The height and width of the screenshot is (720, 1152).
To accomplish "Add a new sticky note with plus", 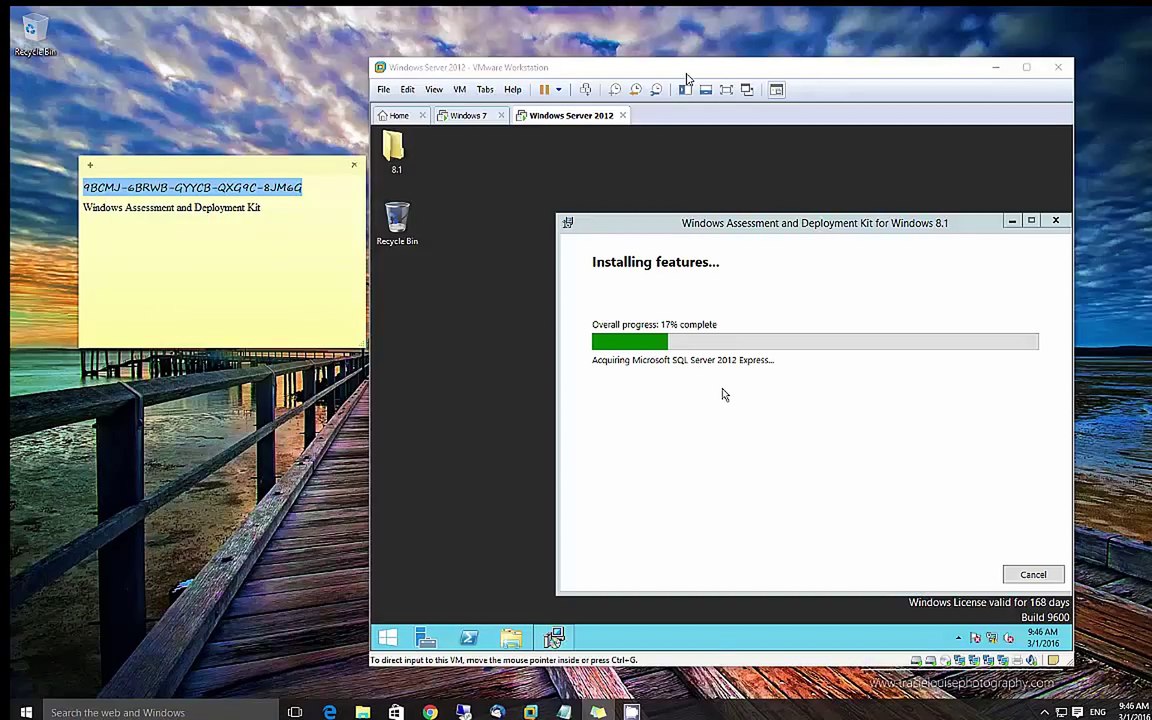I will [90, 165].
